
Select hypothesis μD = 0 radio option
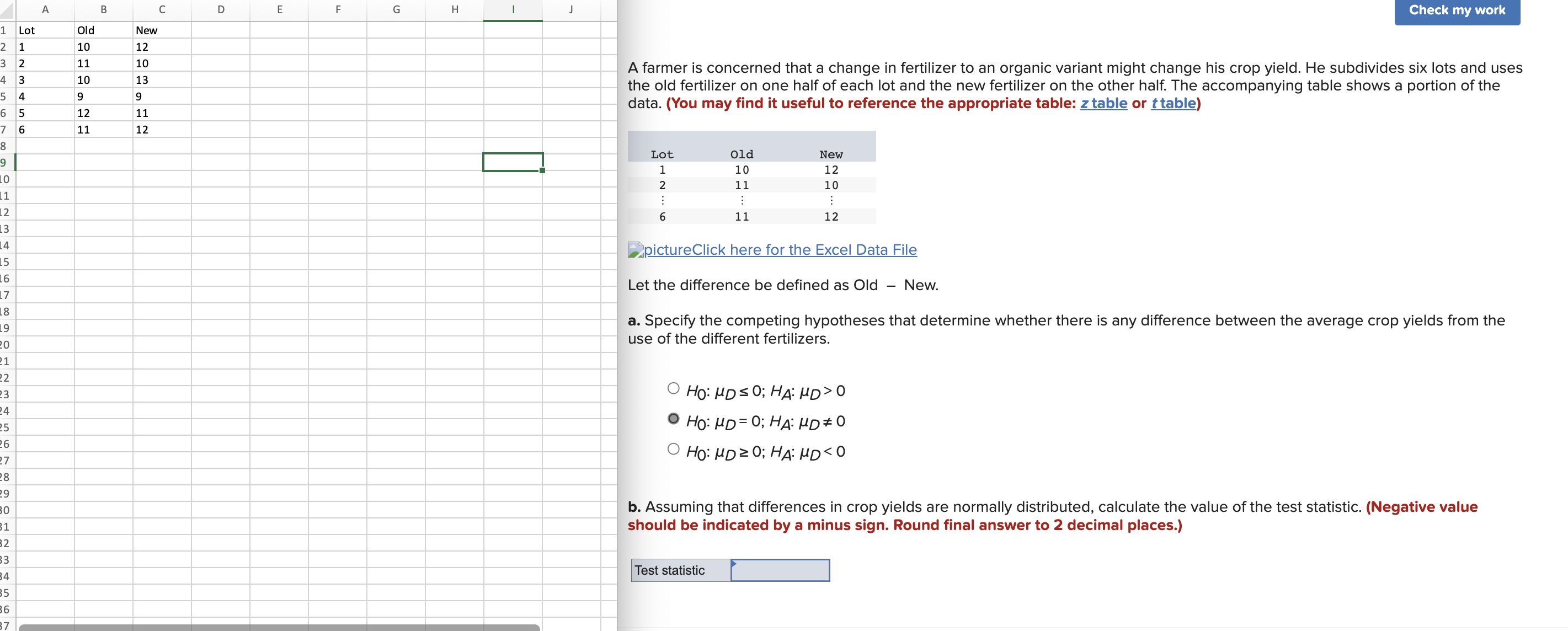click(x=673, y=419)
